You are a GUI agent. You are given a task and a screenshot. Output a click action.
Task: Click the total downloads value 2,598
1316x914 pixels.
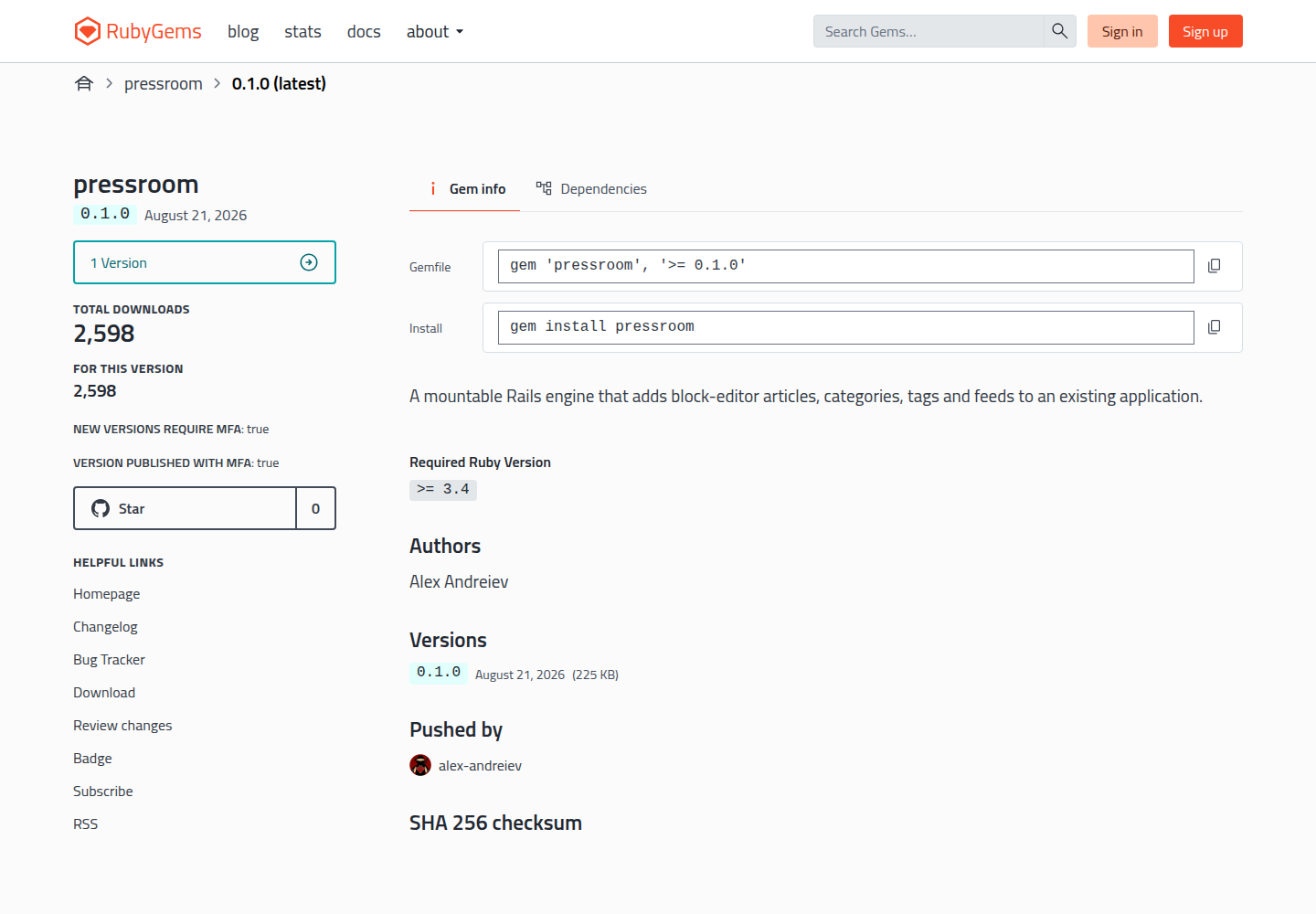104,334
